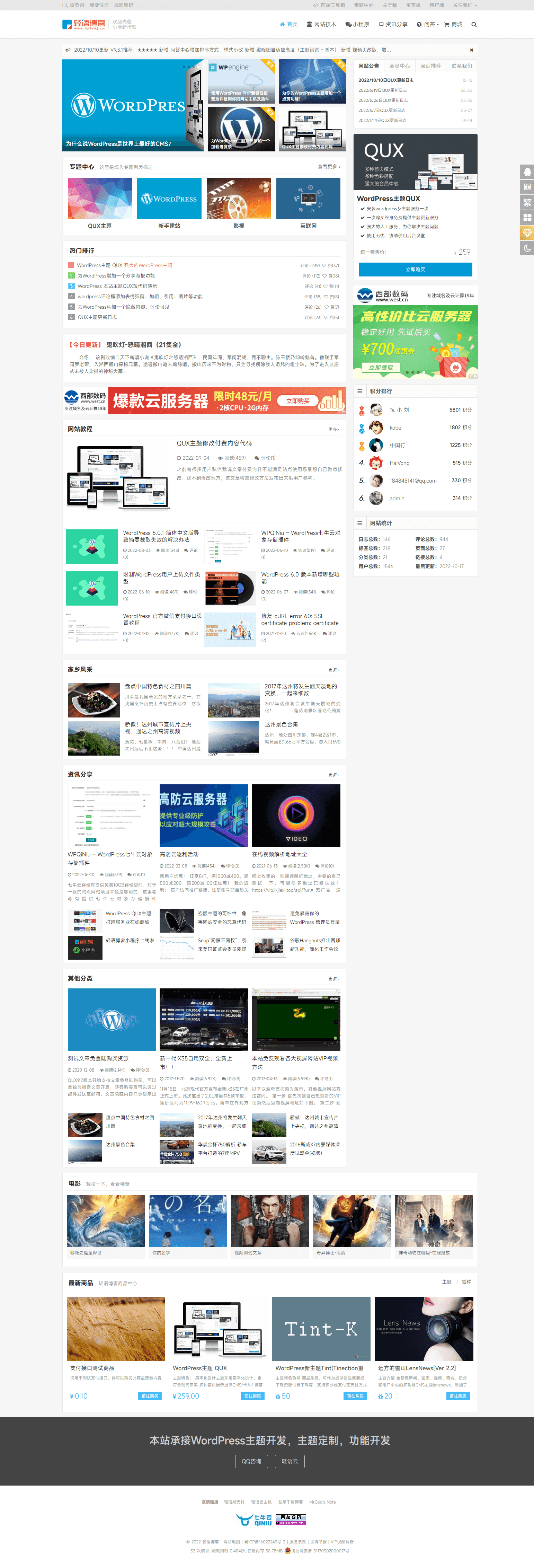Screen dimensions: 534x1568
Task: Open 高防云服务器 article thumbnail
Action: click(204, 815)
